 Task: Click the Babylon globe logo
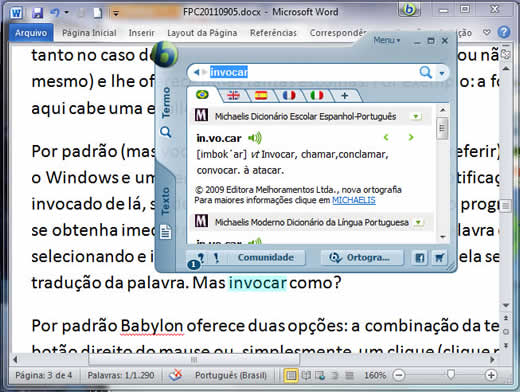coord(164,54)
